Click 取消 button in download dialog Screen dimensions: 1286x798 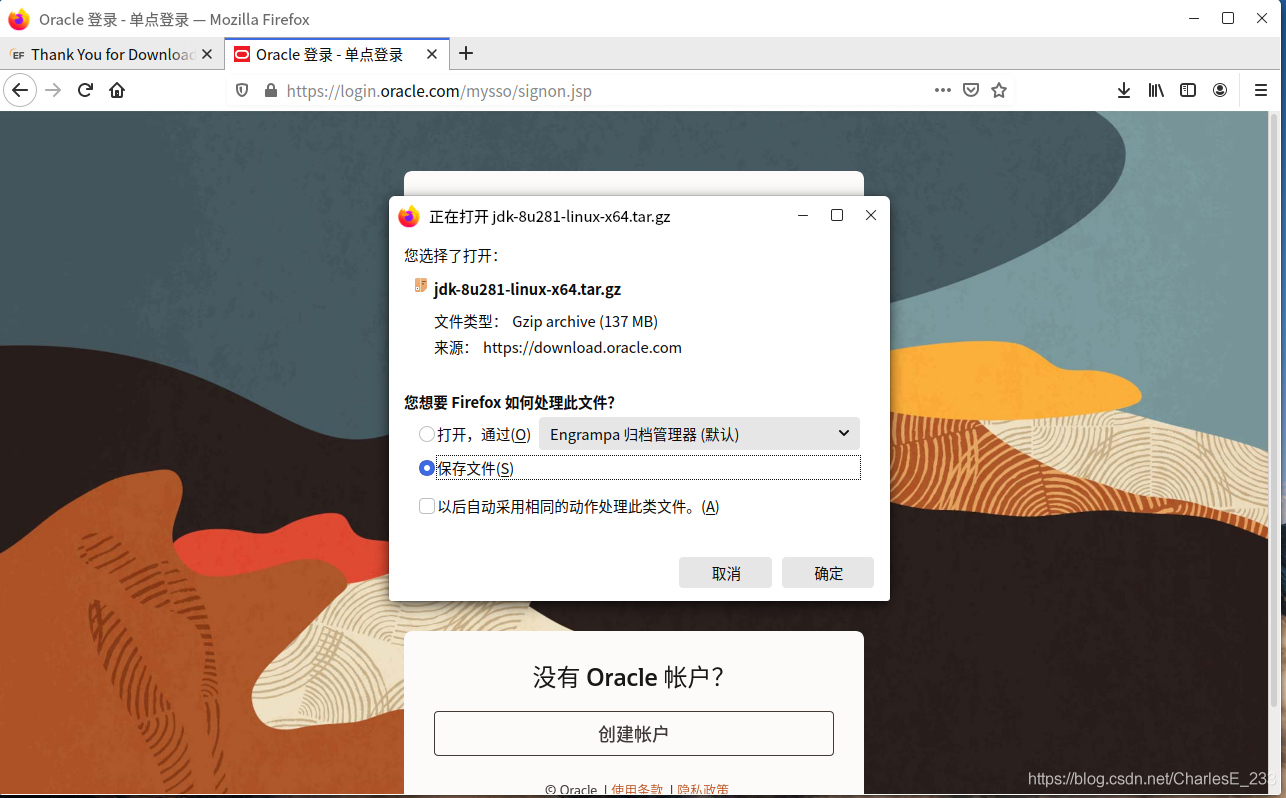coord(725,573)
